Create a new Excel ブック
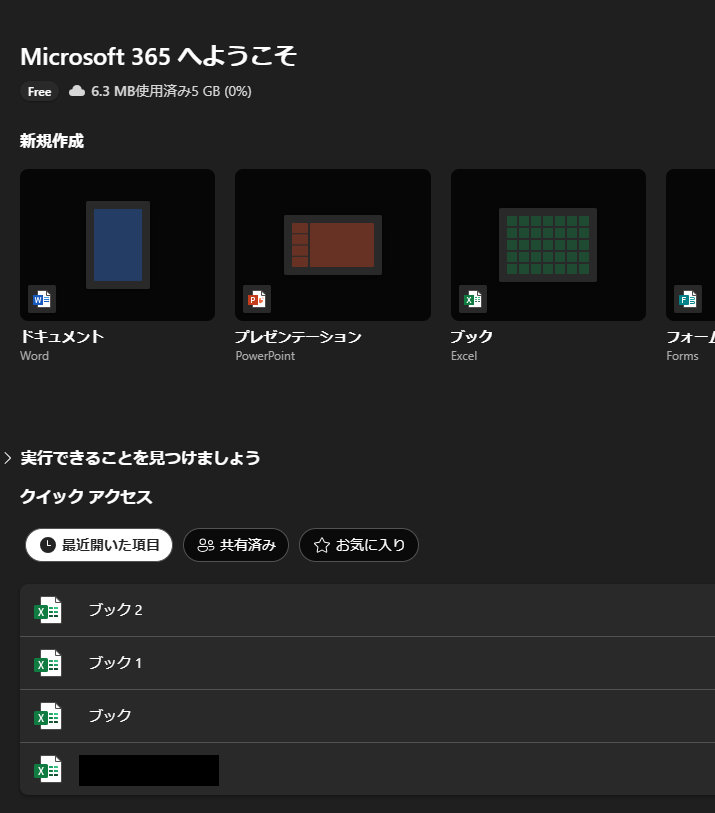This screenshot has width=715, height=813. (548, 245)
